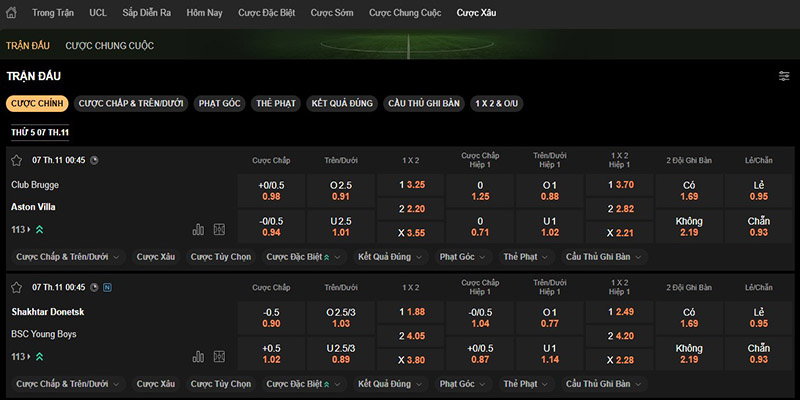This screenshot has width=800, height=400.
Task: Select the PHẠT GÓC filter pill
Action: tap(219, 103)
